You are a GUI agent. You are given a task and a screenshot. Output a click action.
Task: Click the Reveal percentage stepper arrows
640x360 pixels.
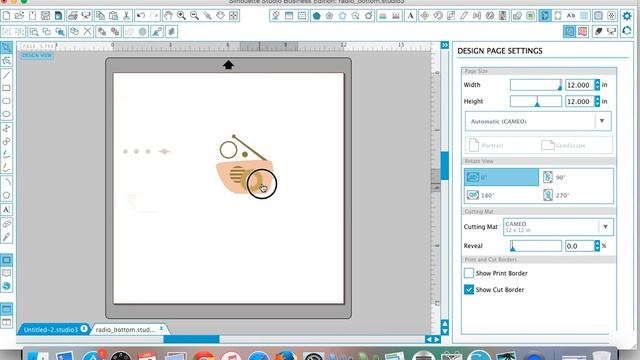coord(597,246)
